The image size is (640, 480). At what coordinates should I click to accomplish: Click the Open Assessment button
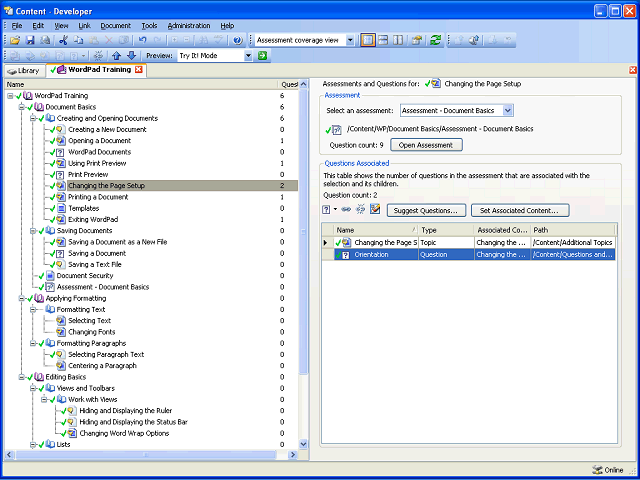(x=426, y=145)
